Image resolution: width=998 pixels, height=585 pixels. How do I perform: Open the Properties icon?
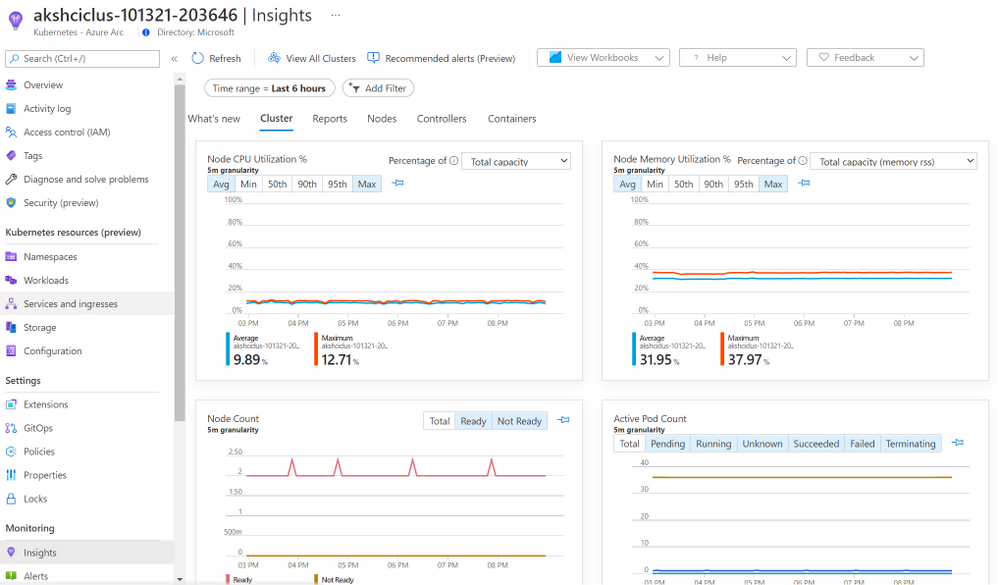(11, 475)
